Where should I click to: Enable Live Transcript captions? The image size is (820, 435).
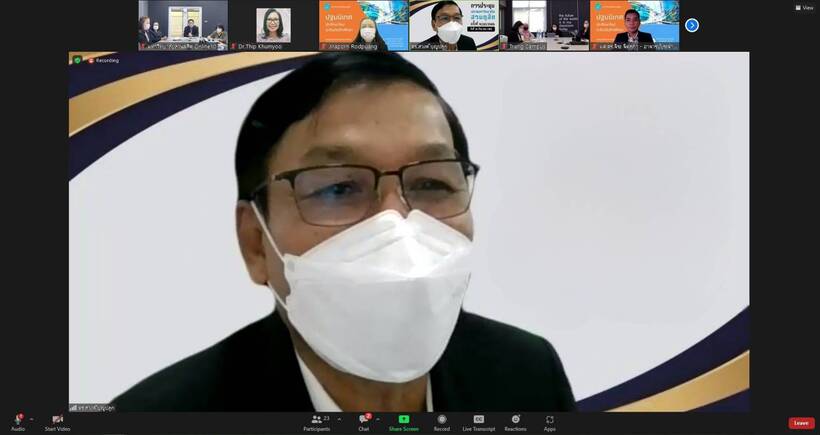pos(479,422)
